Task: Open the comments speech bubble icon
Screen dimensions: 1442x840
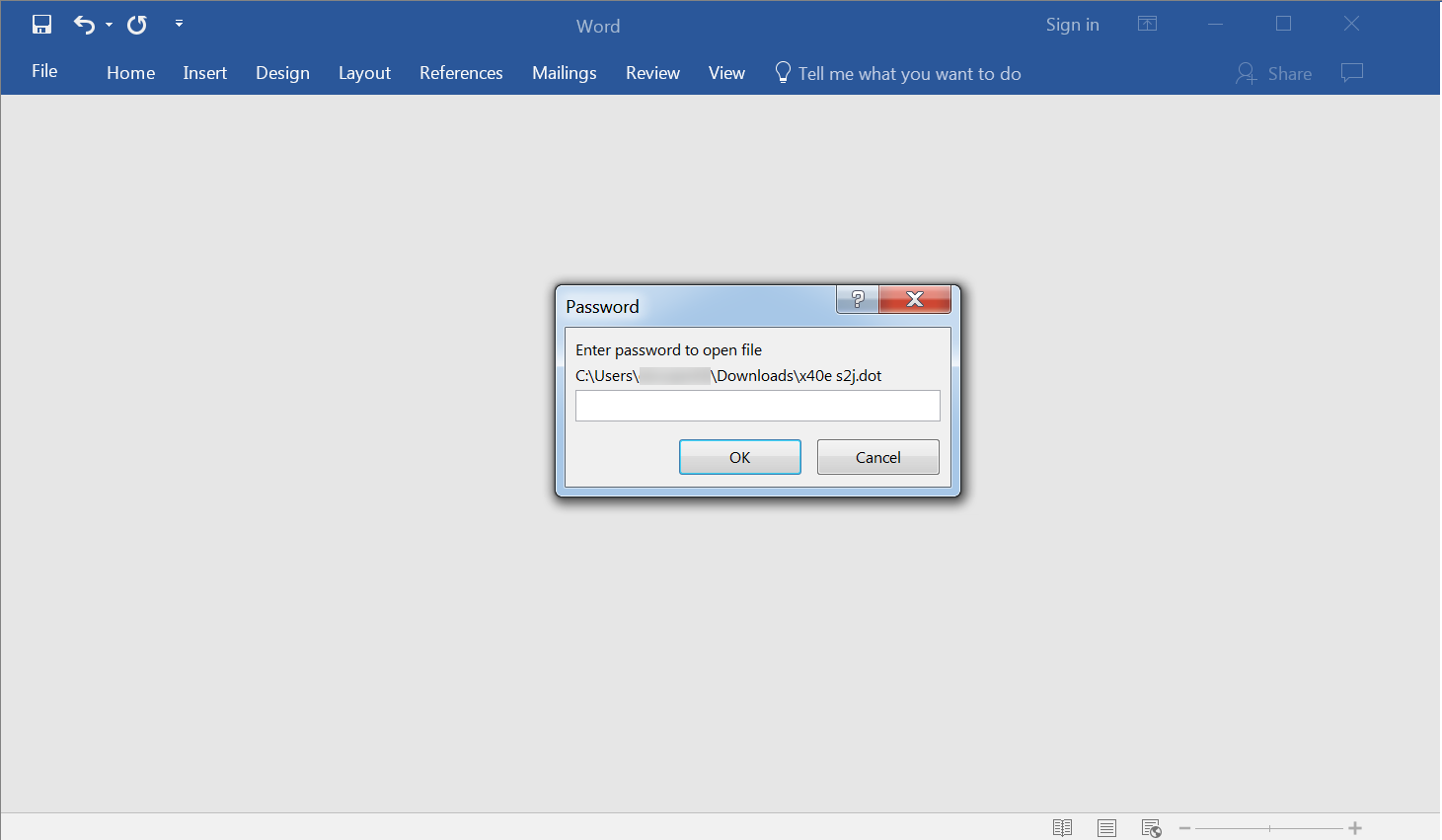Action: coord(1352,73)
